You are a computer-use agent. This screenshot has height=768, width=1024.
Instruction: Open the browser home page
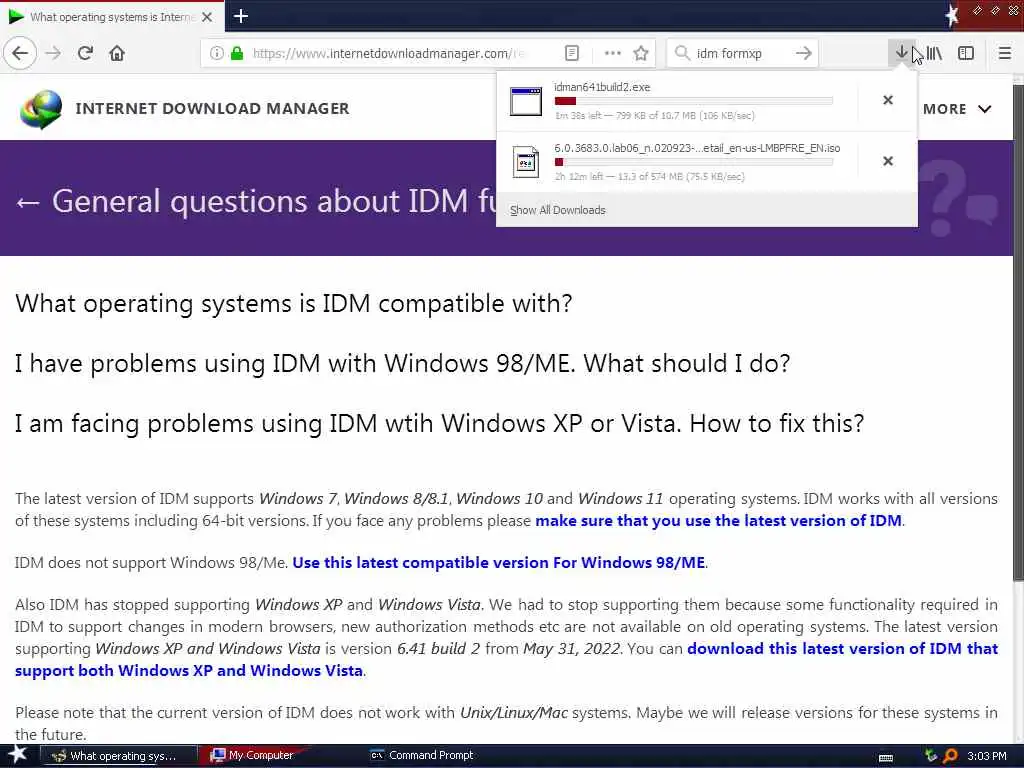(x=117, y=53)
